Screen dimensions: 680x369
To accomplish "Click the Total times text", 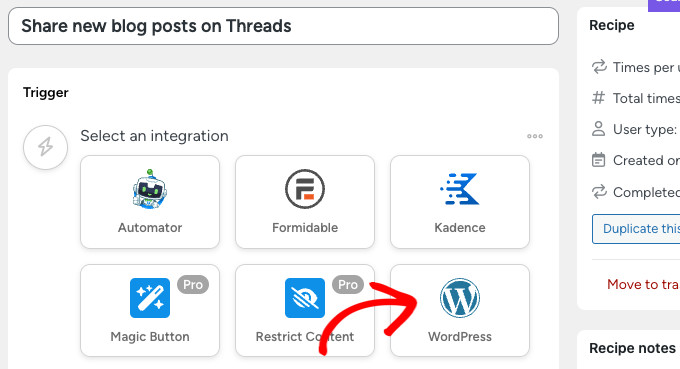I will coord(646,98).
